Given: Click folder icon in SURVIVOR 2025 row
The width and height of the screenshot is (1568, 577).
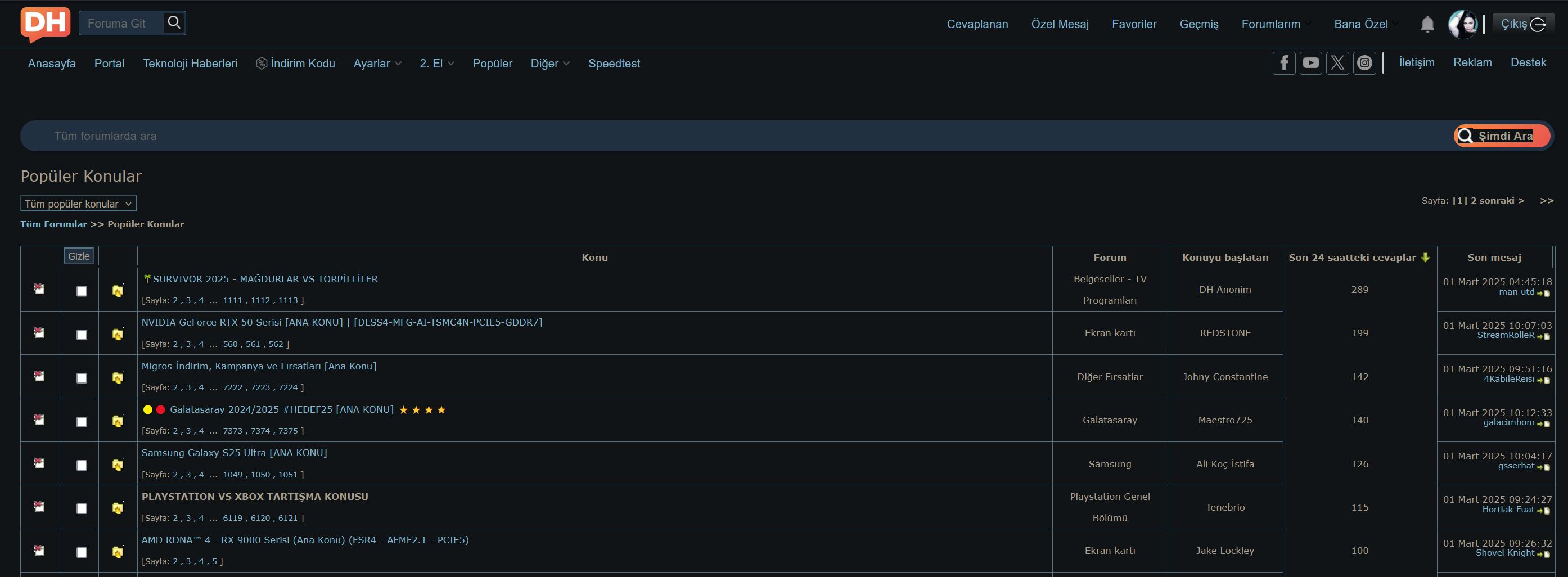Looking at the screenshot, I should pos(118,290).
